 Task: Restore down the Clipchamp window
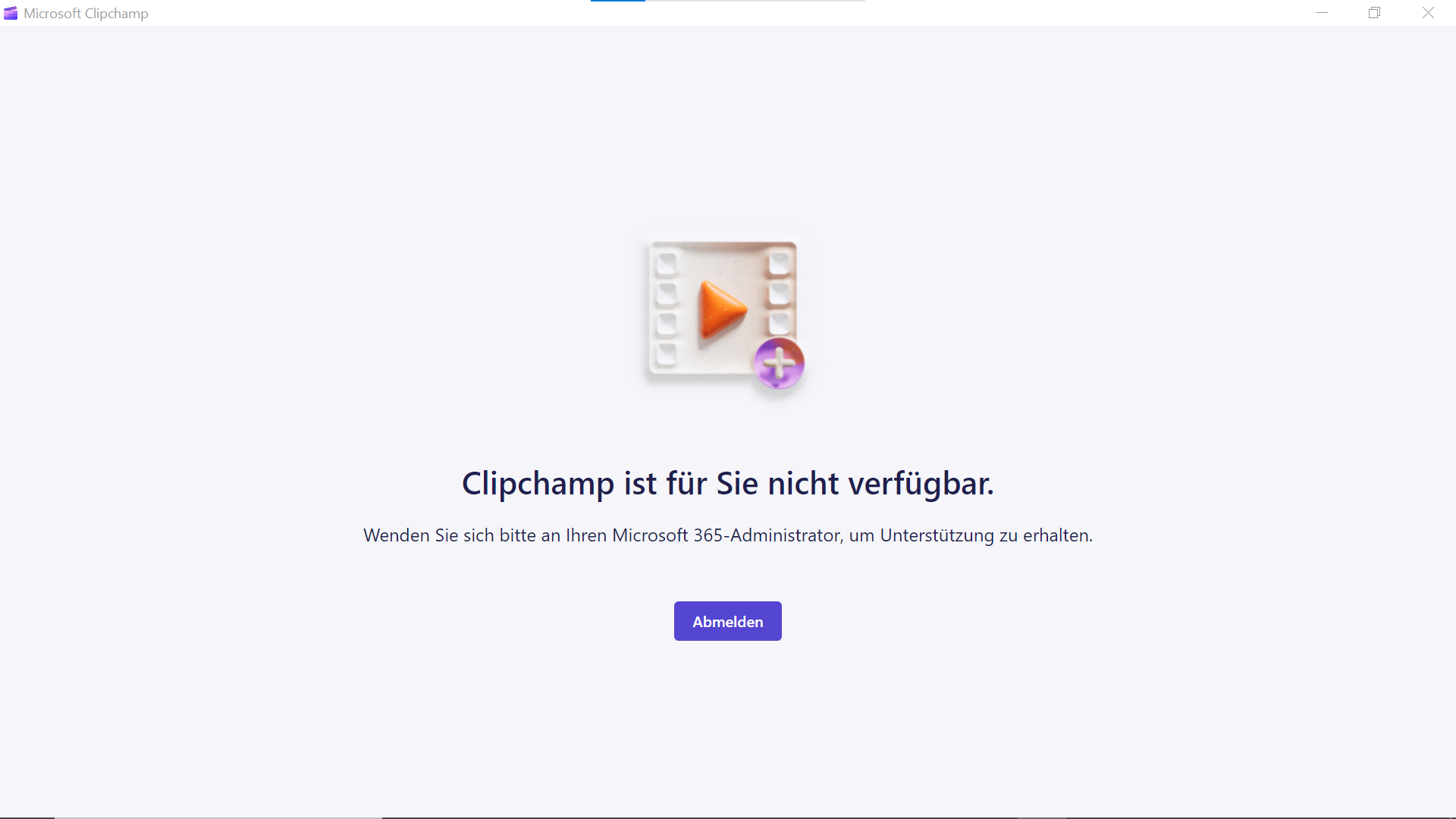tap(1374, 13)
